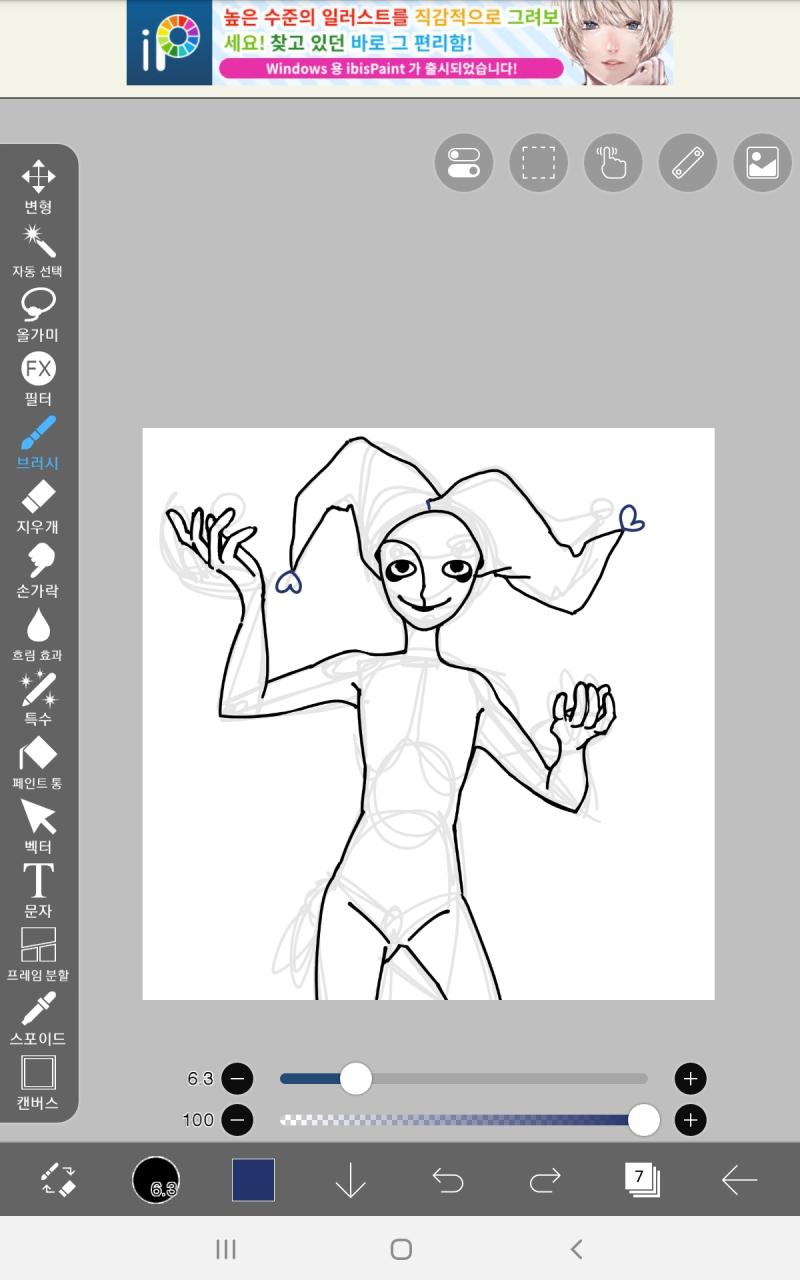Select the Transform (변형) tool
Screen dimensions: 800x1280
pyautogui.click(x=38, y=188)
